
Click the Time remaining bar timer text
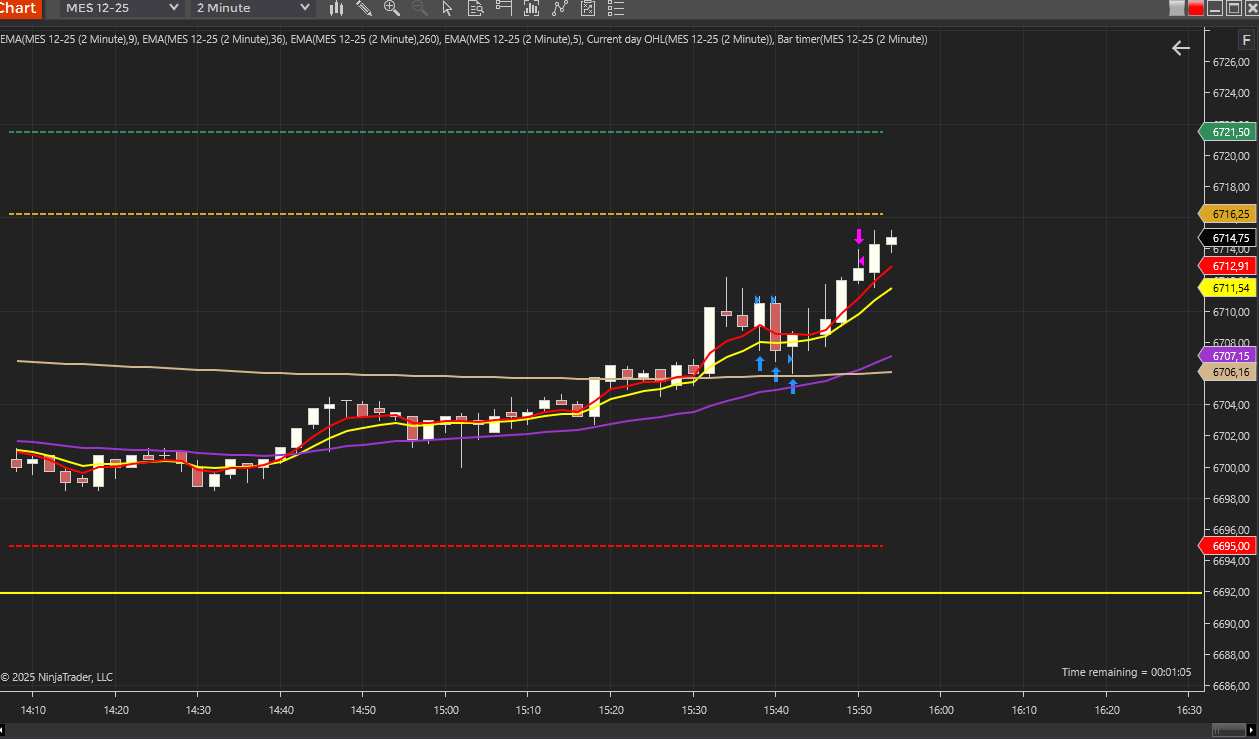pos(1125,672)
